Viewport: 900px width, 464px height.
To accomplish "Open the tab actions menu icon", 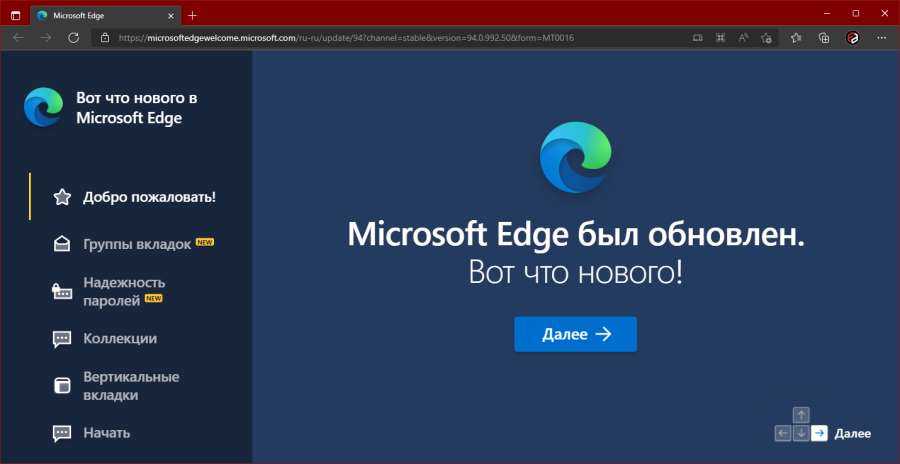I will [15, 16].
